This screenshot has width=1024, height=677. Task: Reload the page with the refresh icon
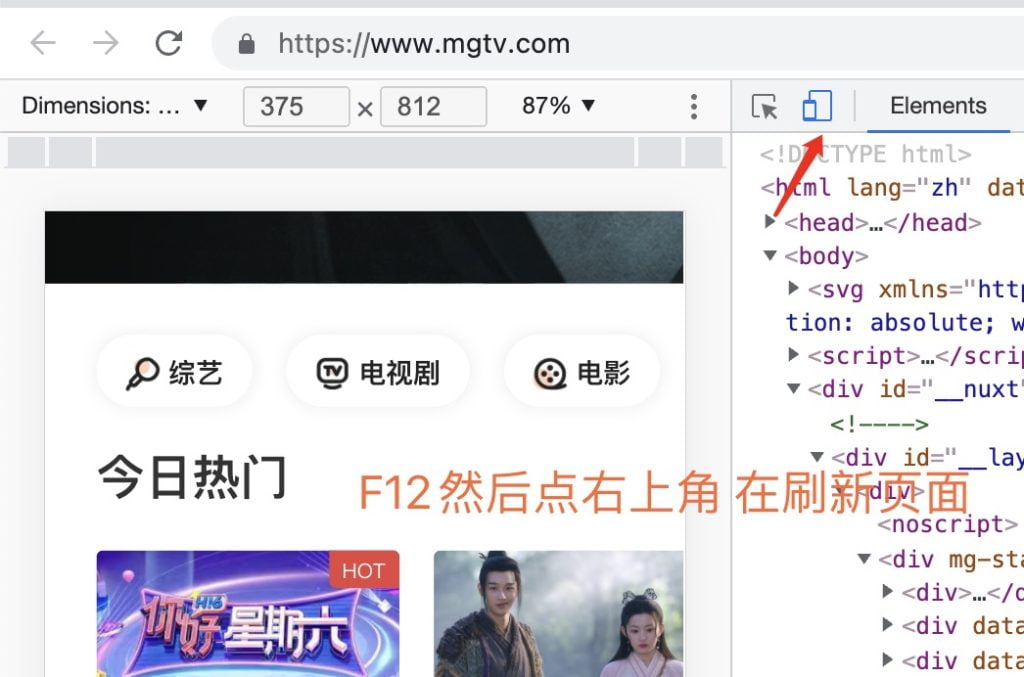point(168,44)
